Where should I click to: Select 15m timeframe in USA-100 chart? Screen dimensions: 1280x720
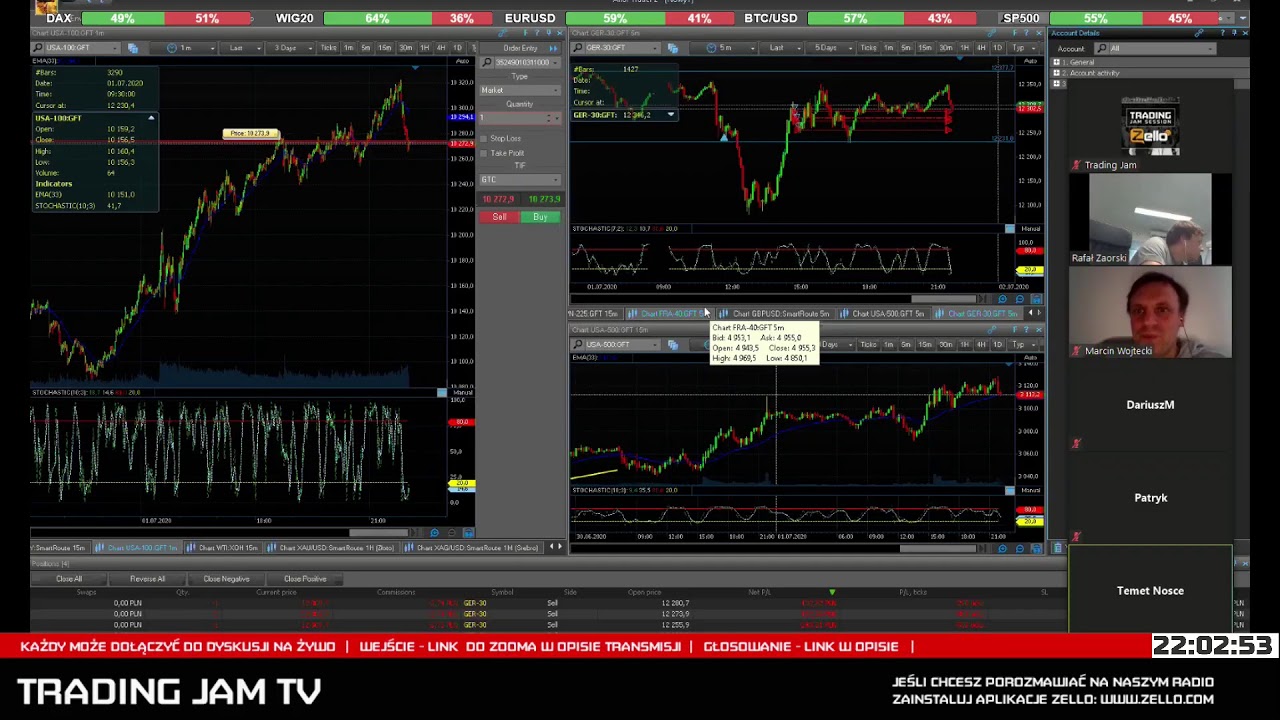click(385, 48)
